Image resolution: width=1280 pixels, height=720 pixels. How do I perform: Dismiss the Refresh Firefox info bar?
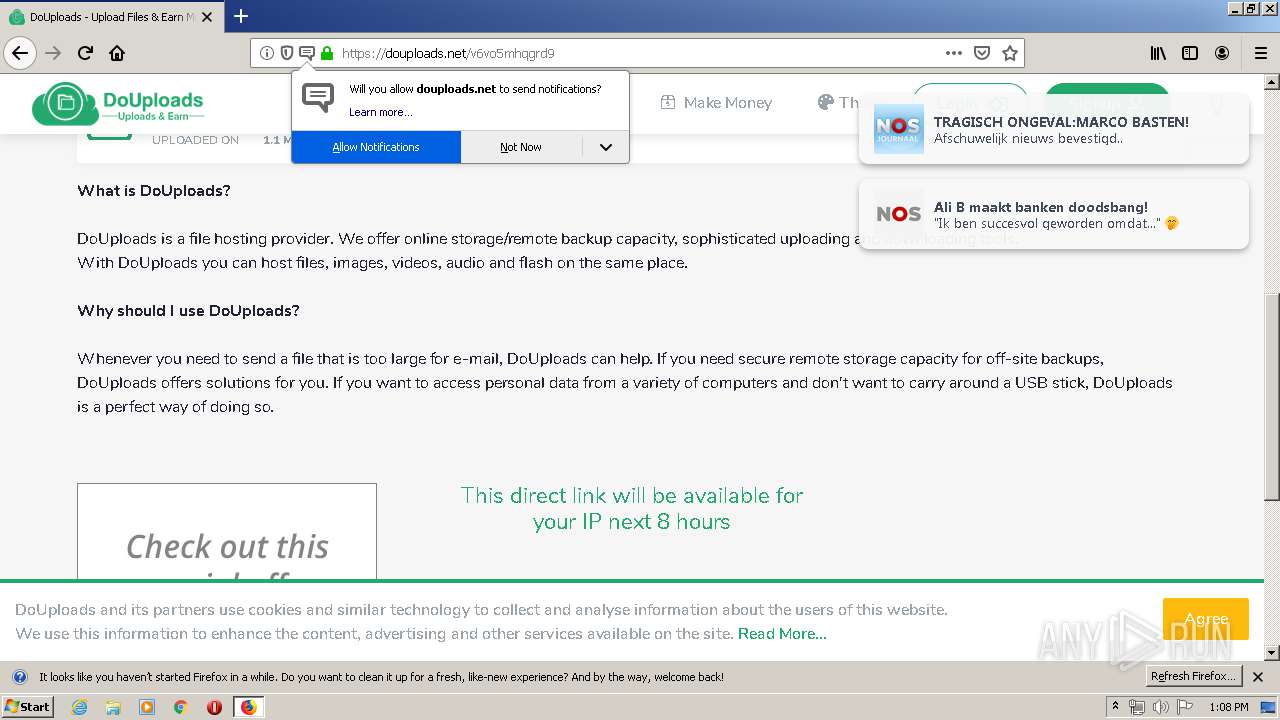1258,677
